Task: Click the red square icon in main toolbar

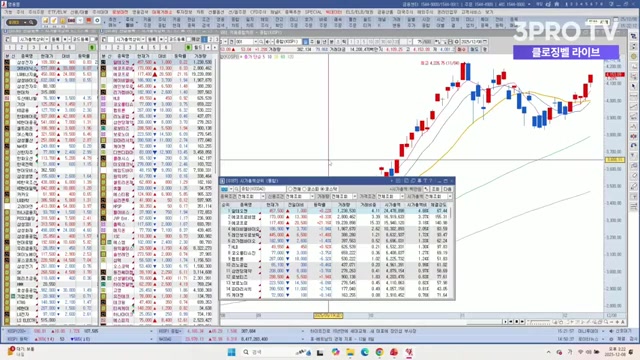Action: 89,20
